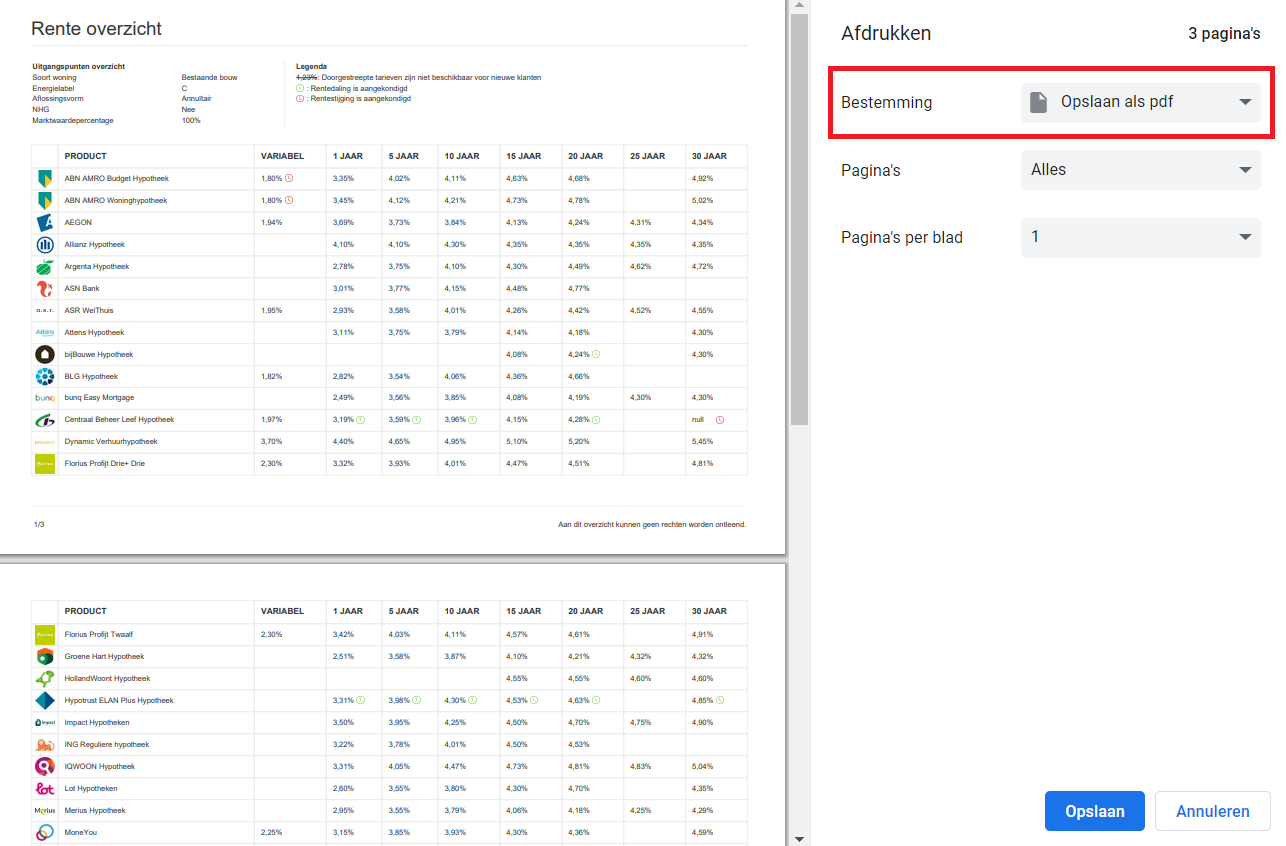The image size is (1286, 846).
Task: Click the Allianz Hypotheek logo
Action: click(44, 244)
